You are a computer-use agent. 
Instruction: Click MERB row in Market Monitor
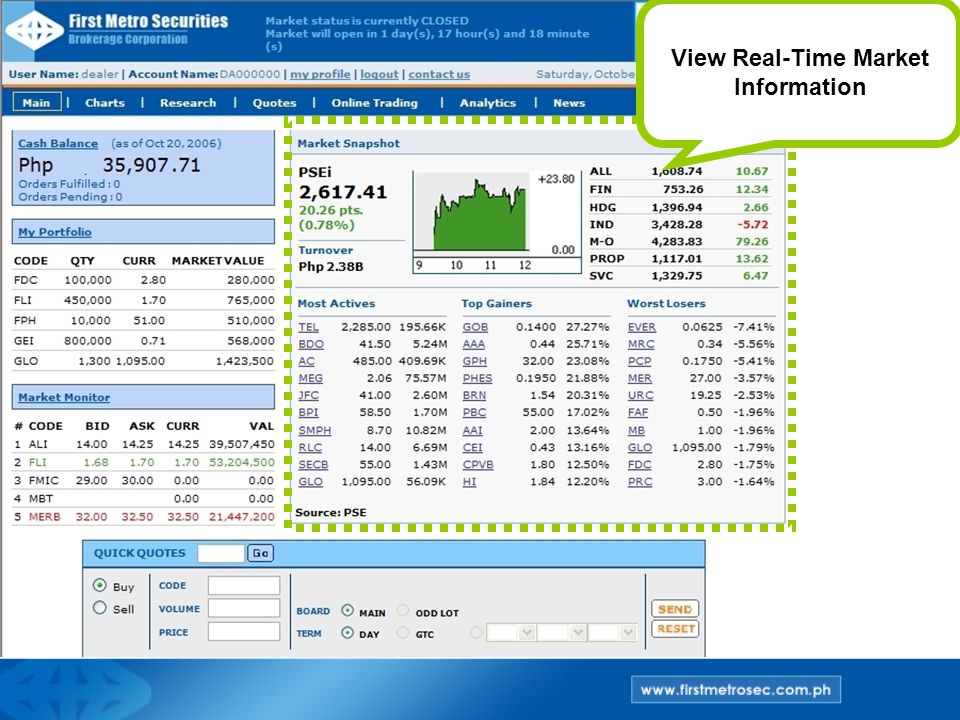[144, 517]
